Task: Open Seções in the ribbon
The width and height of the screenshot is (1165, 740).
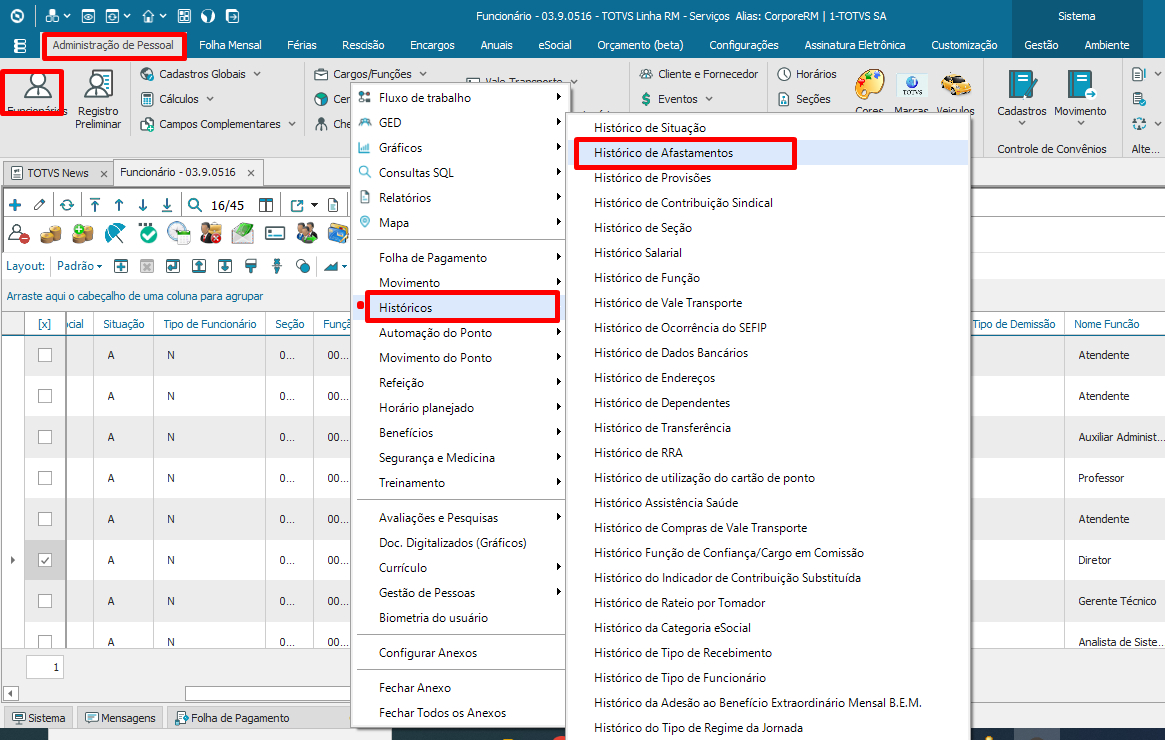Action: [804, 99]
